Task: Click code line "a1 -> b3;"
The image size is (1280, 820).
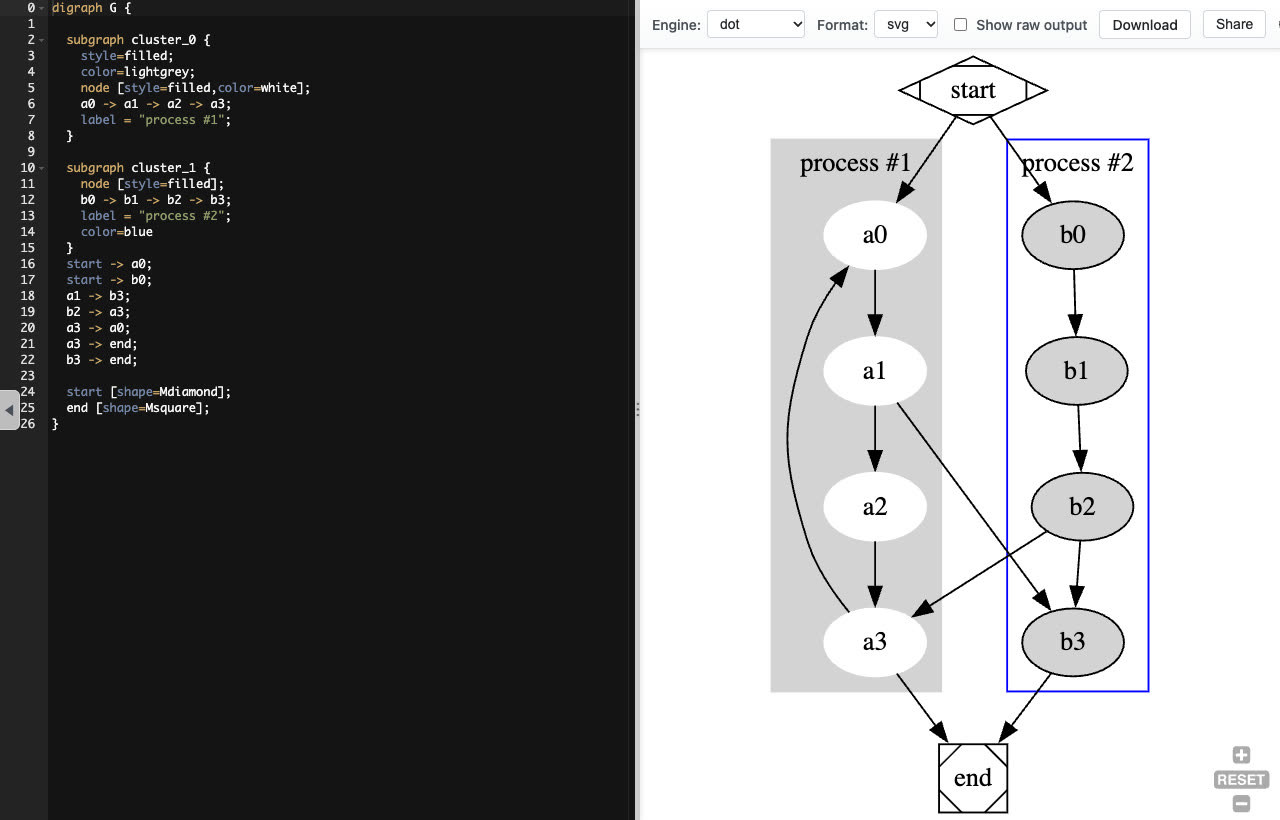Action: tap(99, 296)
